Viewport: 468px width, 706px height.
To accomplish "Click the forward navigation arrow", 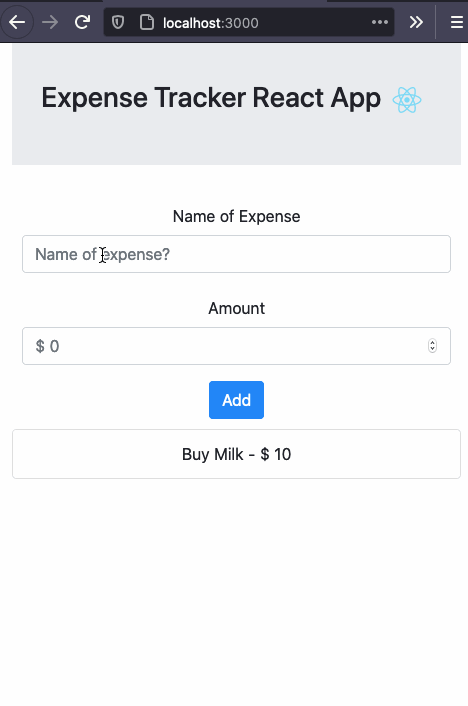I will 50,22.
